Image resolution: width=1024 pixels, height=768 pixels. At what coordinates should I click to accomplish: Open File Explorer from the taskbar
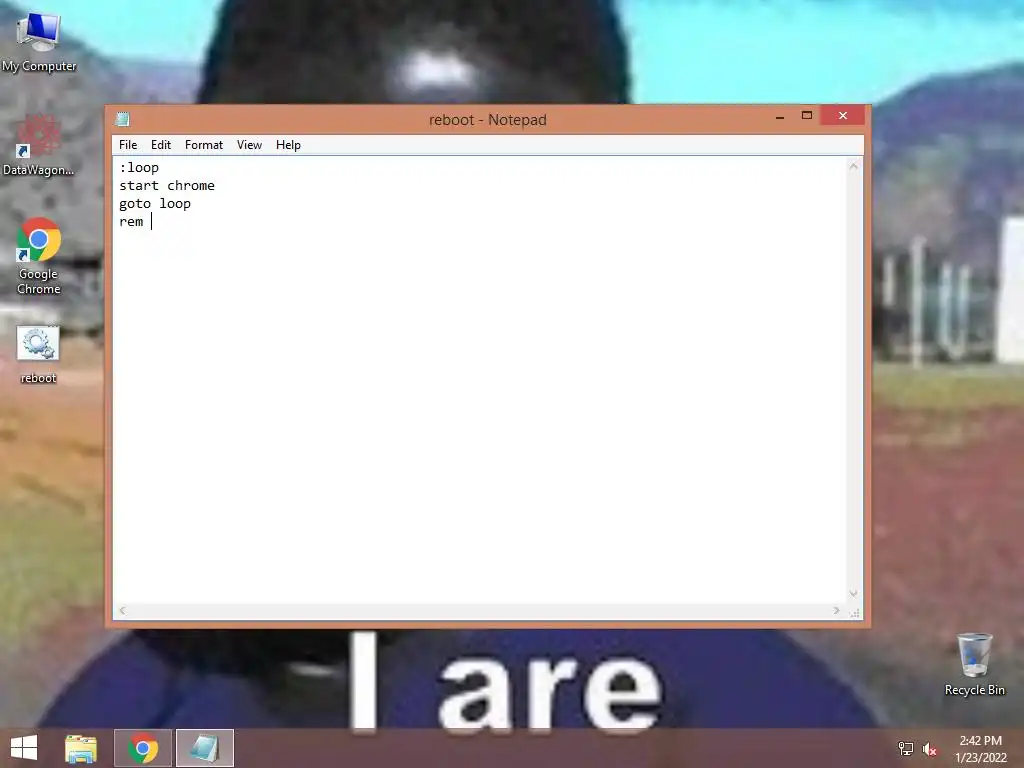pyautogui.click(x=81, y=748)
